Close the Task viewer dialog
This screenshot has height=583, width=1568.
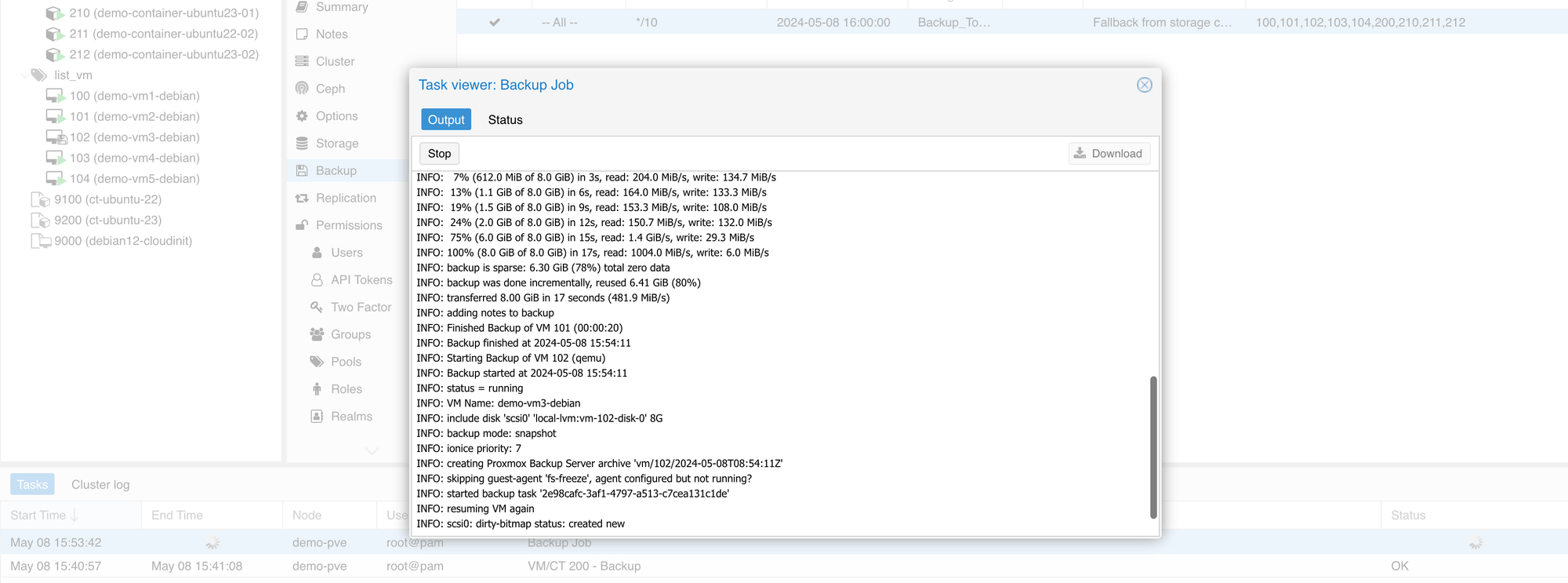point(1145,85)
